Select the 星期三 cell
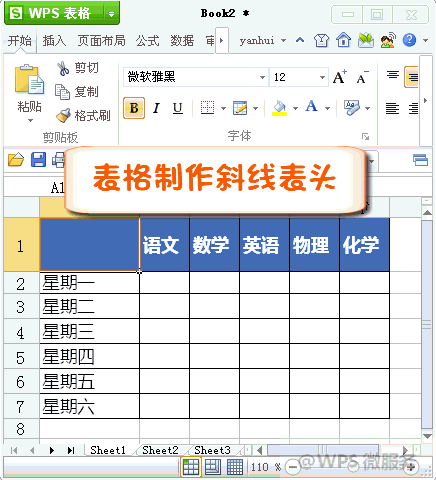Viewport: 436px width, 480px height. tap(89, 331)
